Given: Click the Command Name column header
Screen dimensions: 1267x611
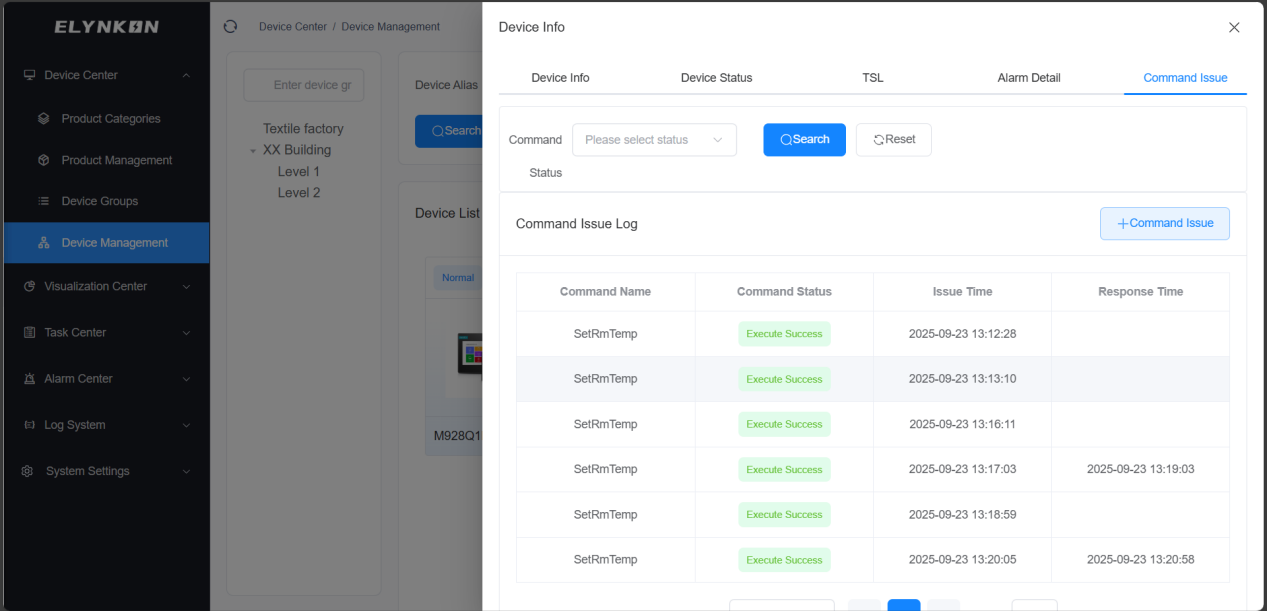Looking at the screenshot, I should click(605, 292).
